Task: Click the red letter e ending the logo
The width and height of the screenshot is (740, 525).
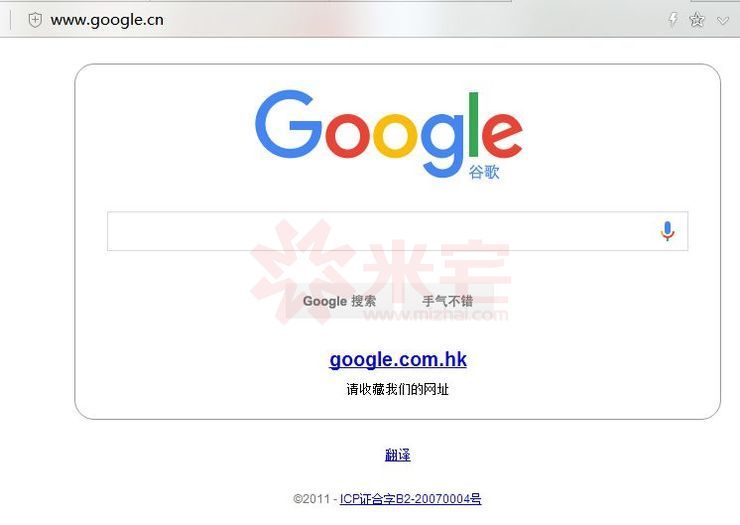Action: coord(502,135)
